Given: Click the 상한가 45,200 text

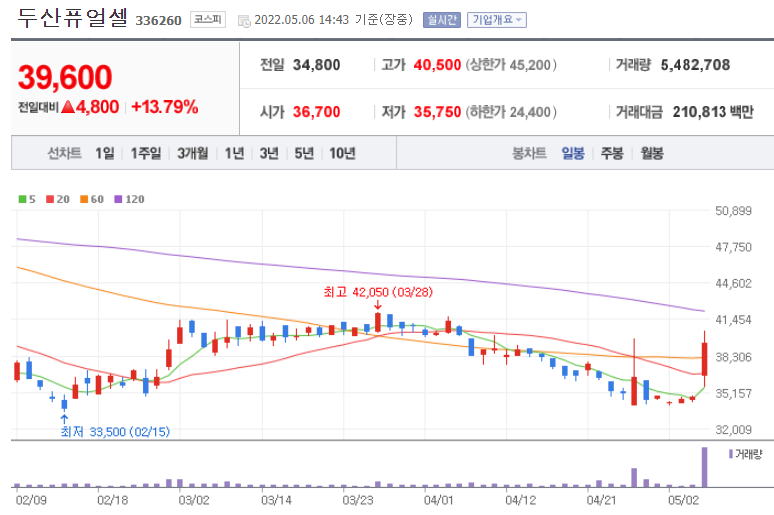Looking at the screenshot, I should click(x=511, y=65).
